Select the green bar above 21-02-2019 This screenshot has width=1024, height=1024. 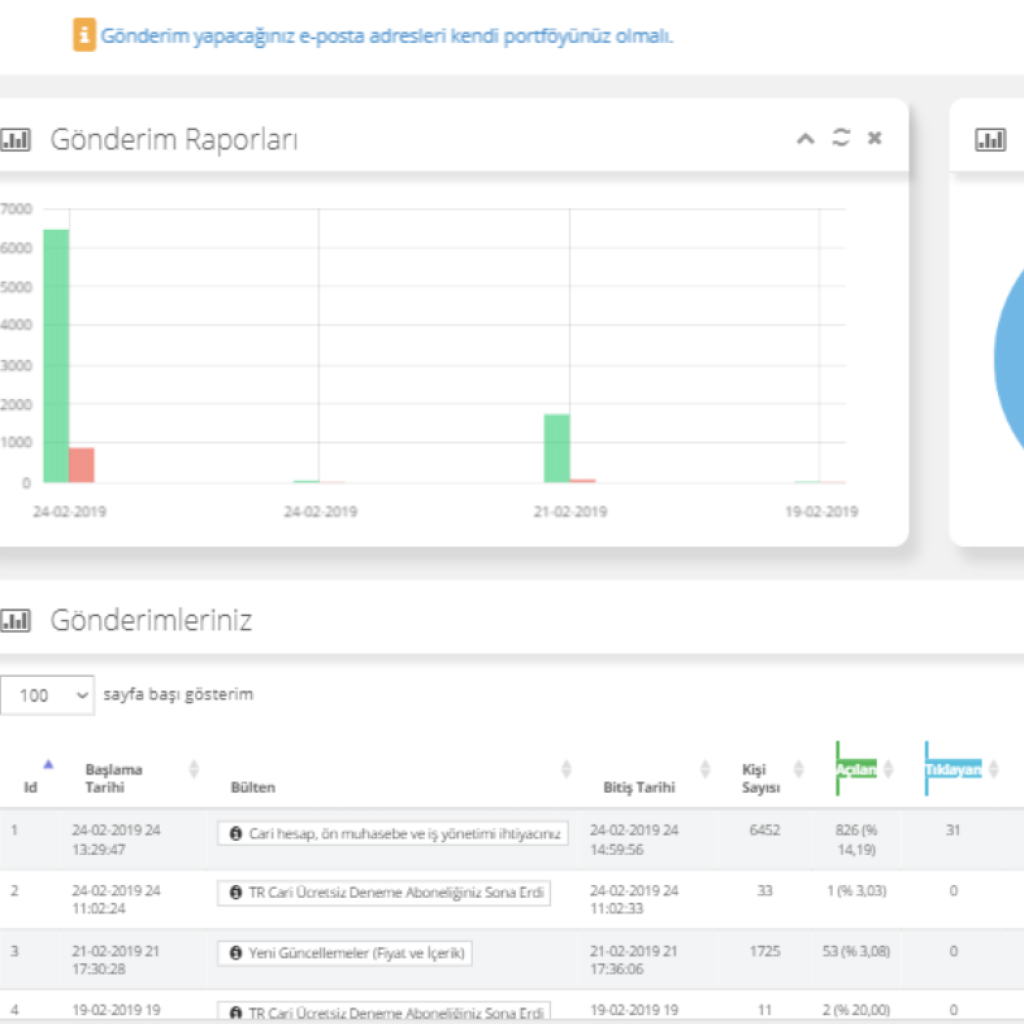557,448
